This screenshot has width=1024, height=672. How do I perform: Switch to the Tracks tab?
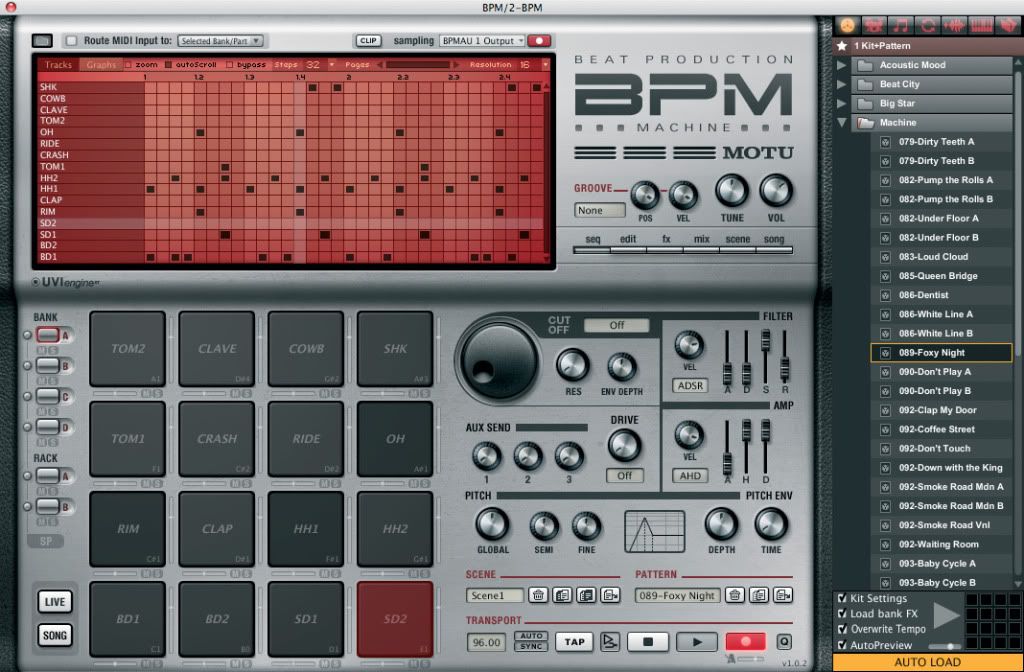pyautogui.click(x=58, y=65)
